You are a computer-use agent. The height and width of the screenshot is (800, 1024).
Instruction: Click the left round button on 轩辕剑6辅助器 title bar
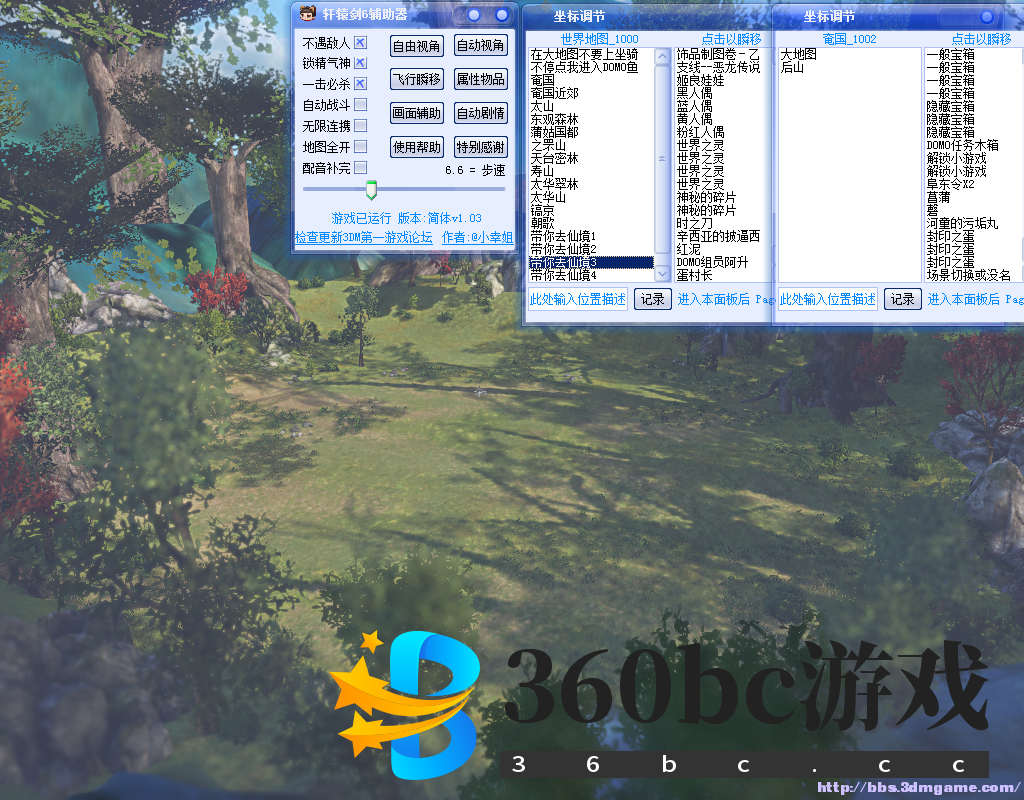[472, 16]
